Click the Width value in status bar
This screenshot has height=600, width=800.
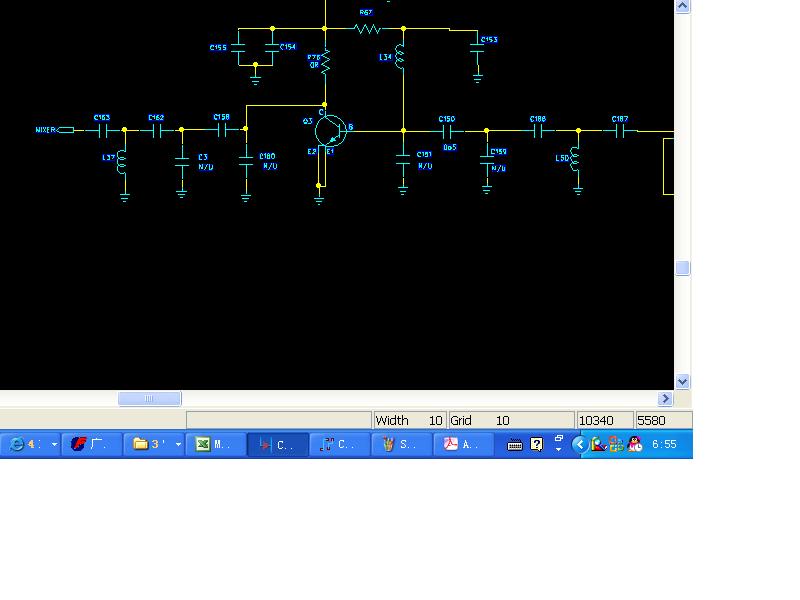pyautogui.click(x=435, y=420)
